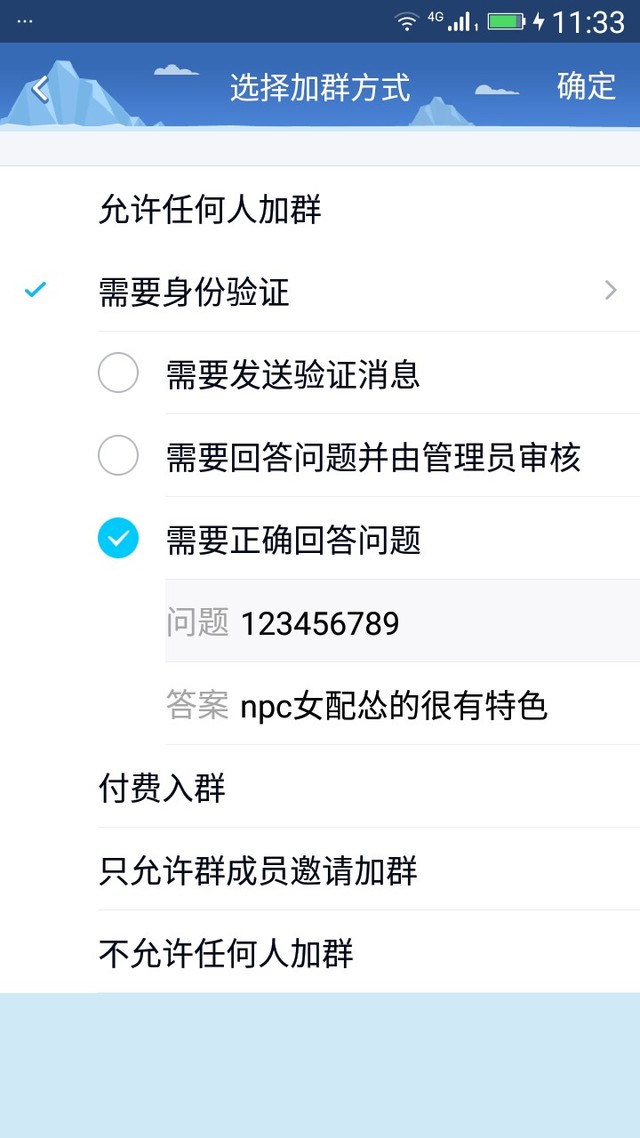Select the 需要发送验证消息 radio button
640x1138 pixels.
(x=118, y=375)
